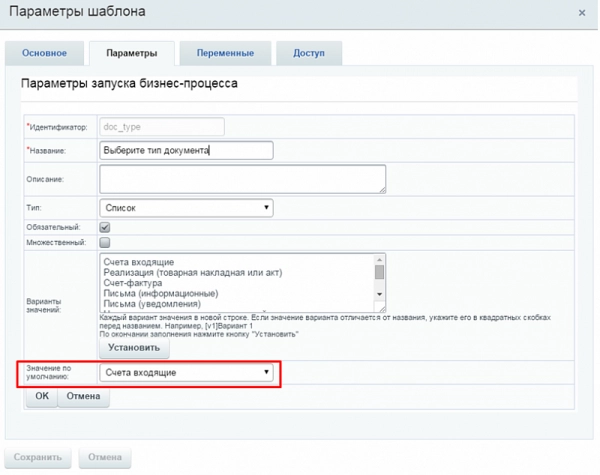Click scroll-up arrow of values list
Screen dimensions: 600x475
pyautogui.click(x=380, y=261)
